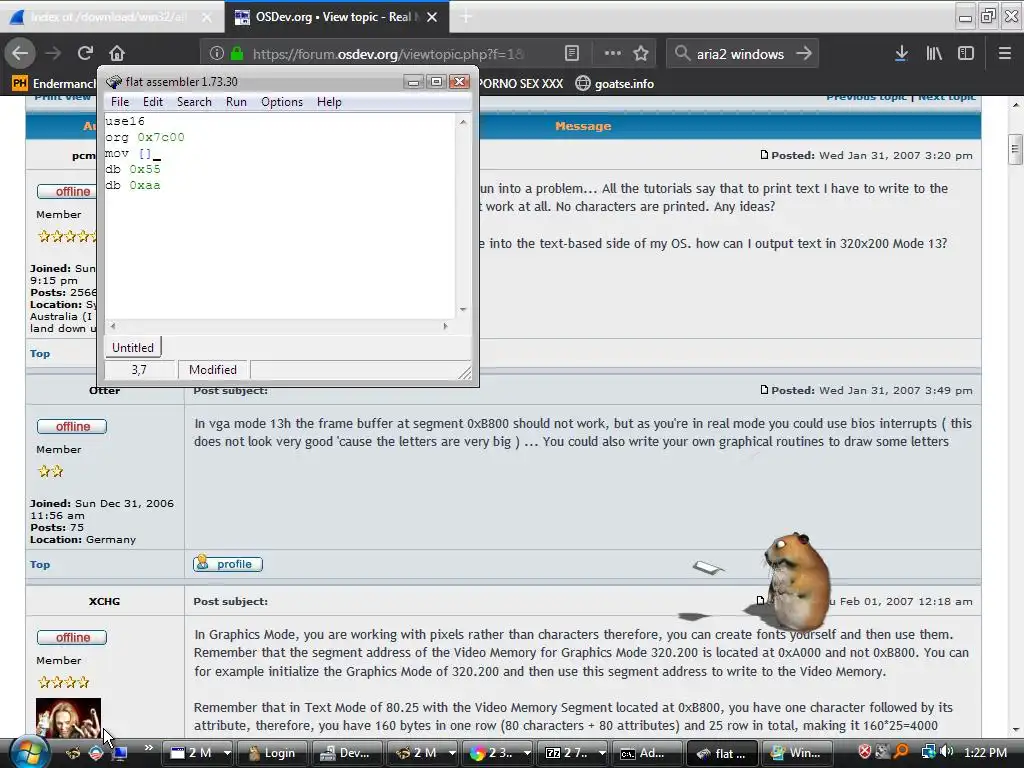
Task: Toggle reader view in the address bar
Action: 571,54
